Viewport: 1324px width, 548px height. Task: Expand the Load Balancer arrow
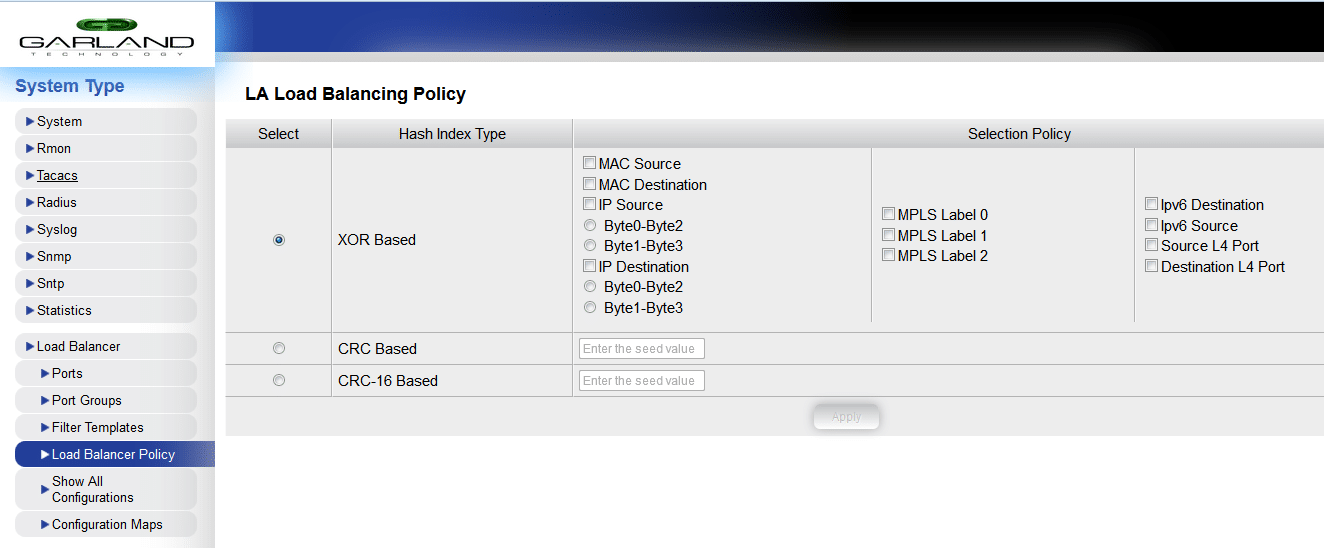coord(31,346)
